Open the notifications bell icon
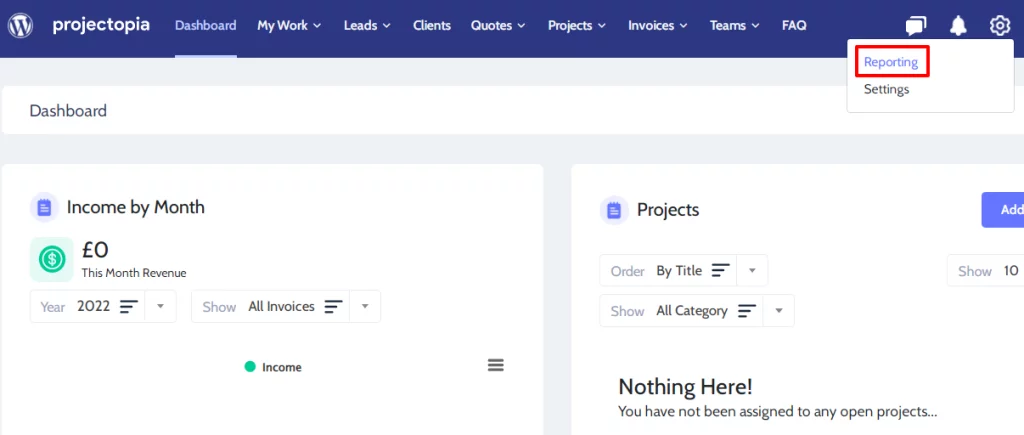The image size is (1024, 435). click(x=958, y=26)
